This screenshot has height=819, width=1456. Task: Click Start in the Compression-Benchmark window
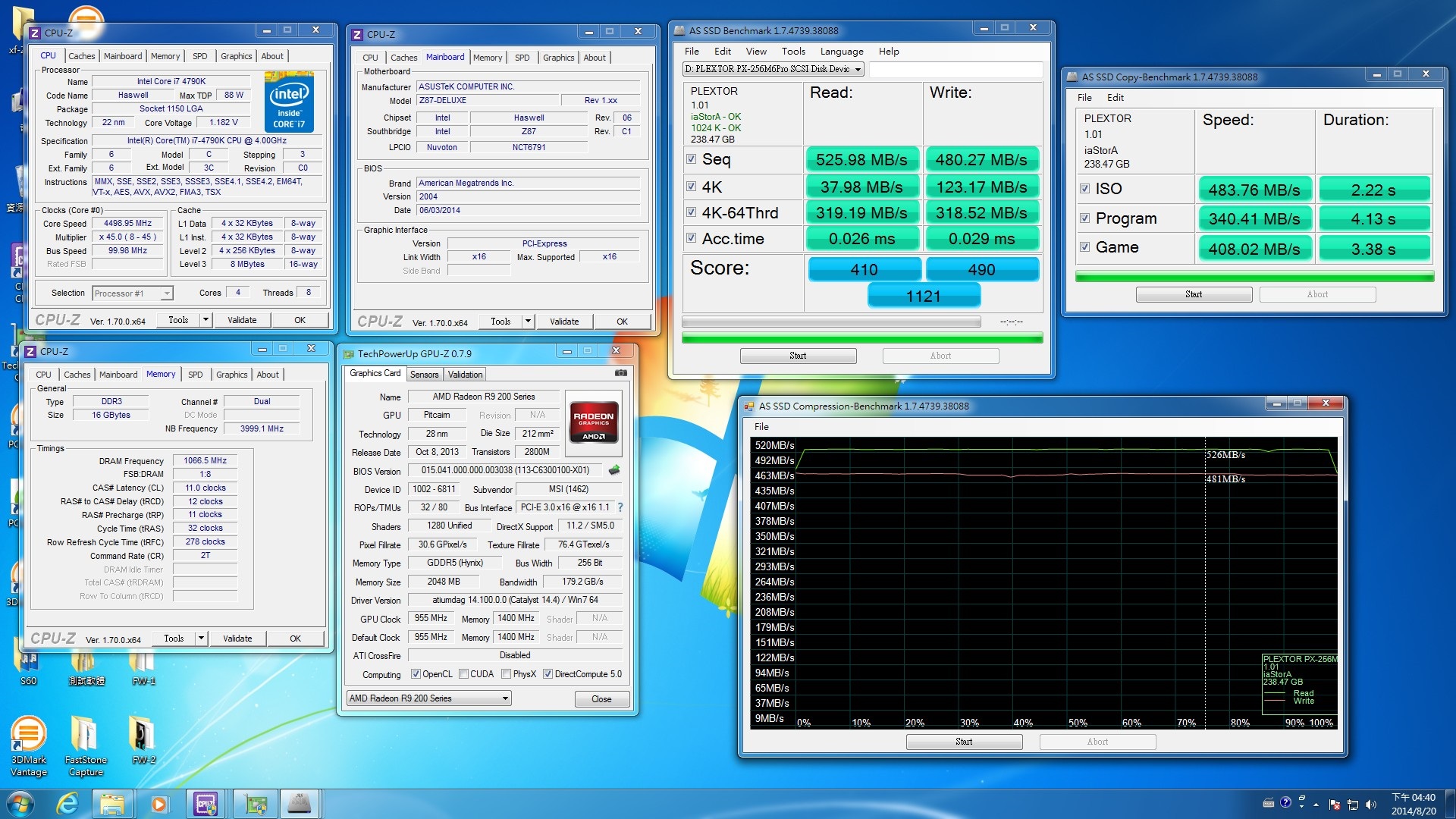pyautogui.click(x=964, y=741)
